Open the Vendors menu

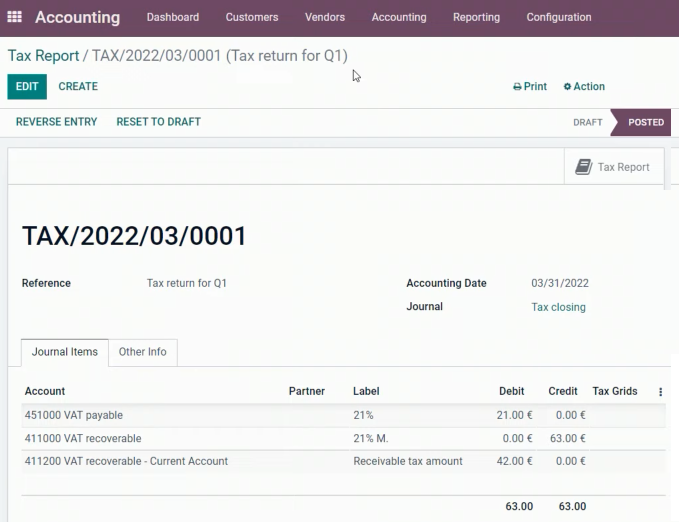pos(325,17)
